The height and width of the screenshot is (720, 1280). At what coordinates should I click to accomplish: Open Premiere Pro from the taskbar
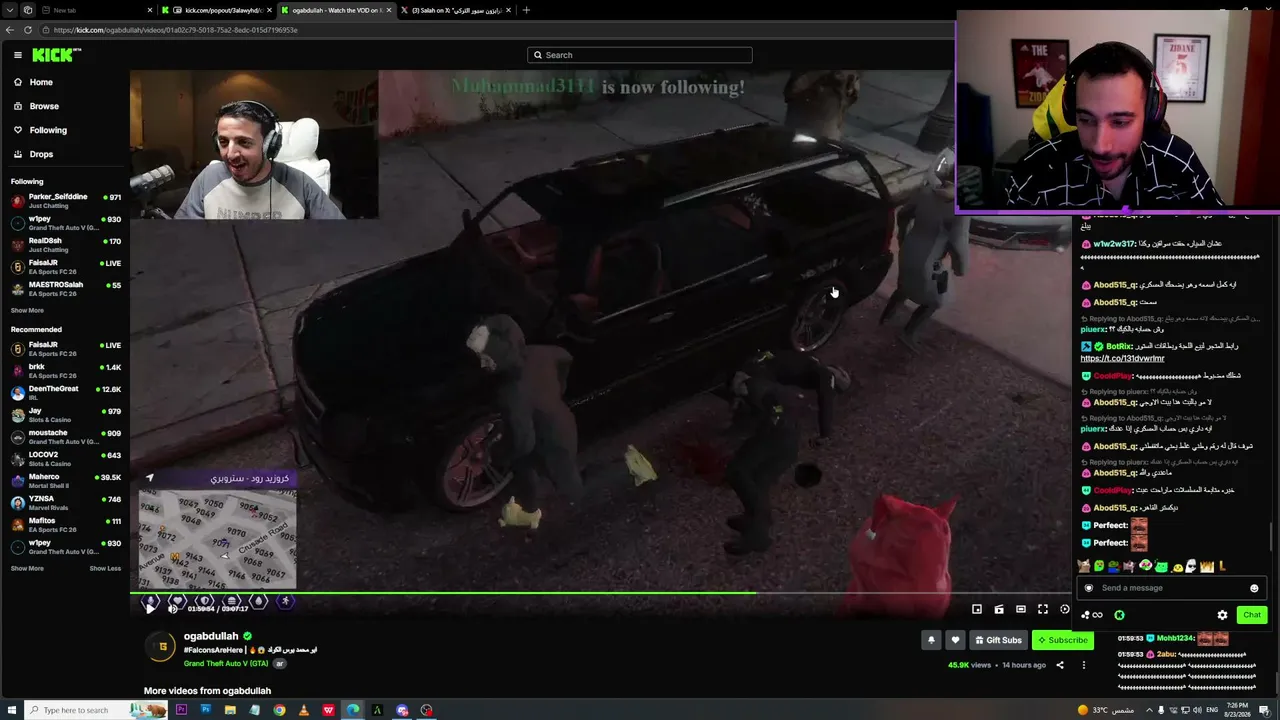click(181, 710)
